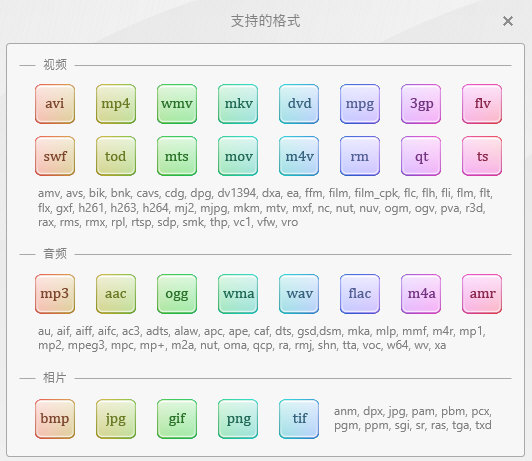Select the mts format tile
The height and width of the screenshot is (461, 532).
[177, 156]
